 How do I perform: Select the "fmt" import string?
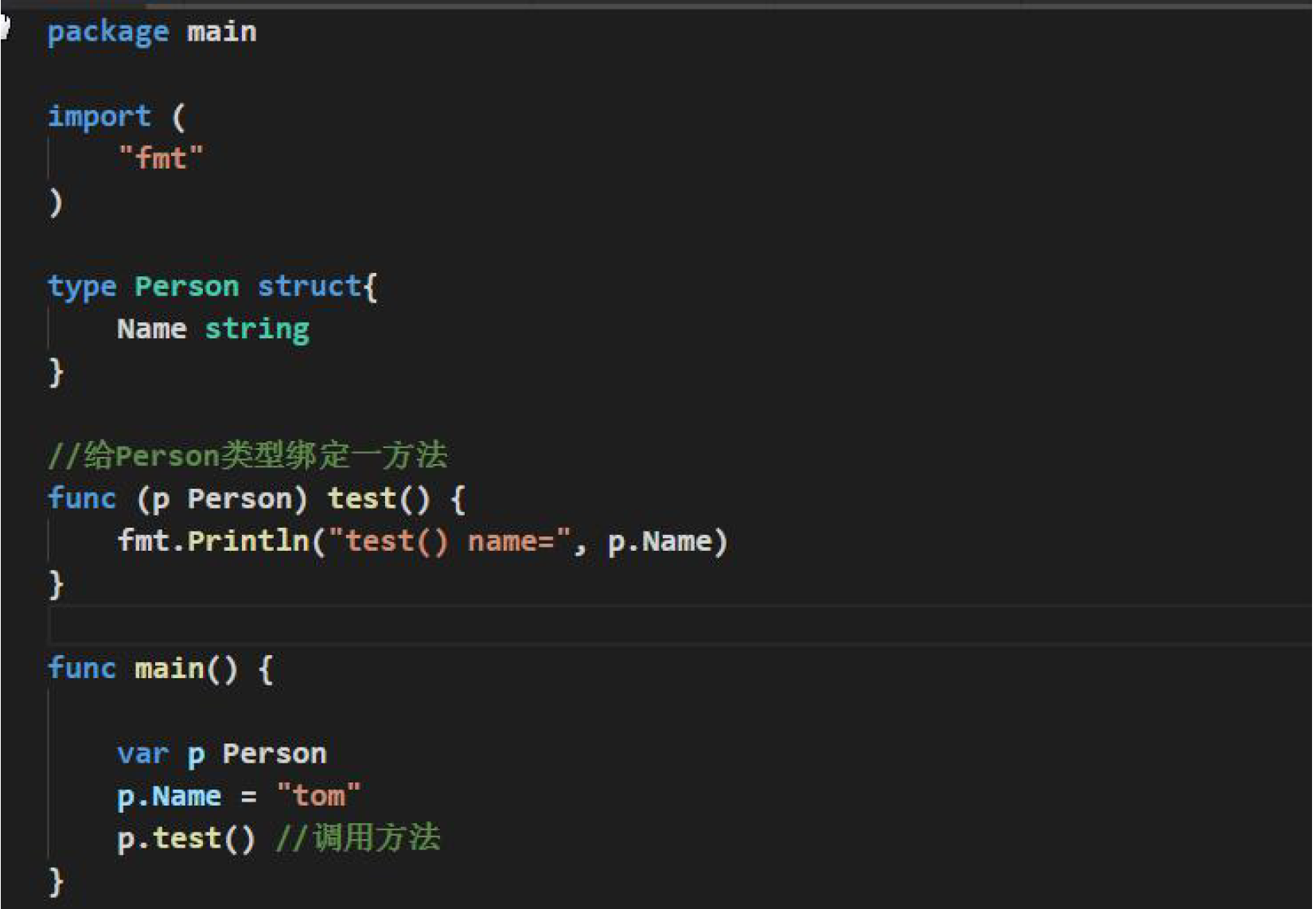click(x=160, y=158)
